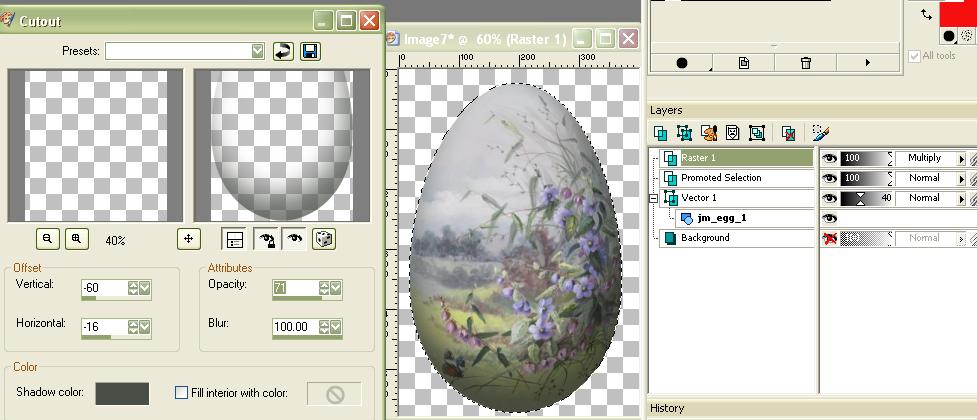This screenshot has width=977, height=420.
Task: Select the Promoted Selection layer
Action: [x=721, y=178]
